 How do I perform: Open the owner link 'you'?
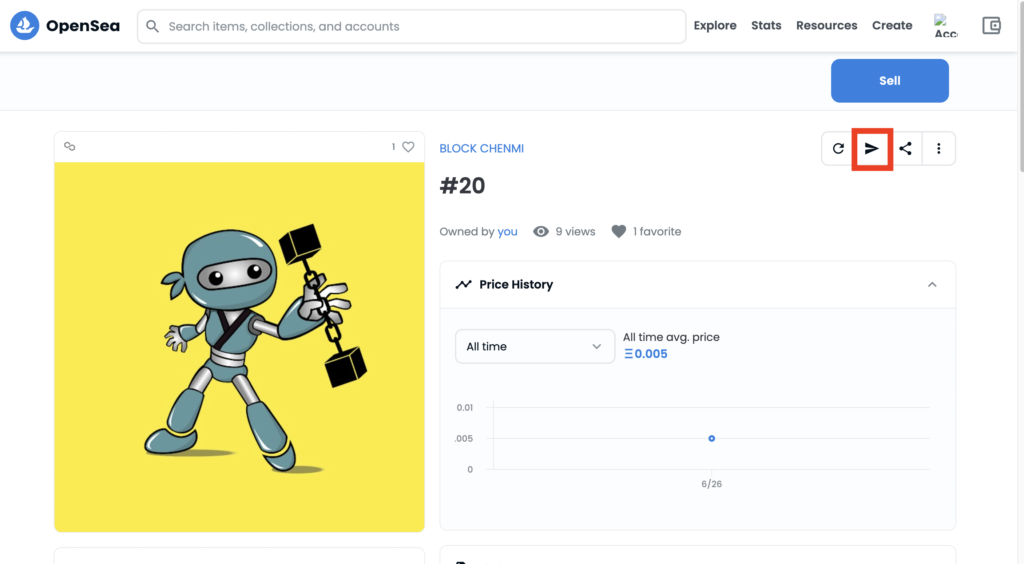507,232
